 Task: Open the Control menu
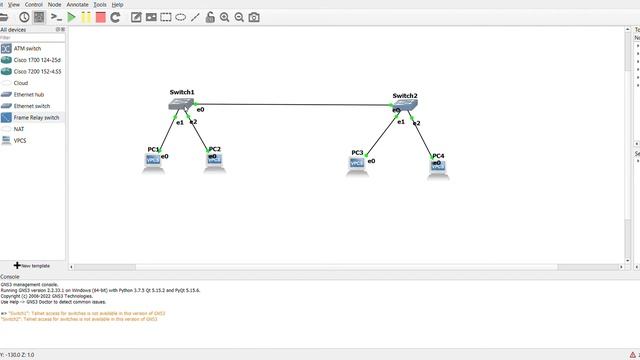33,4
